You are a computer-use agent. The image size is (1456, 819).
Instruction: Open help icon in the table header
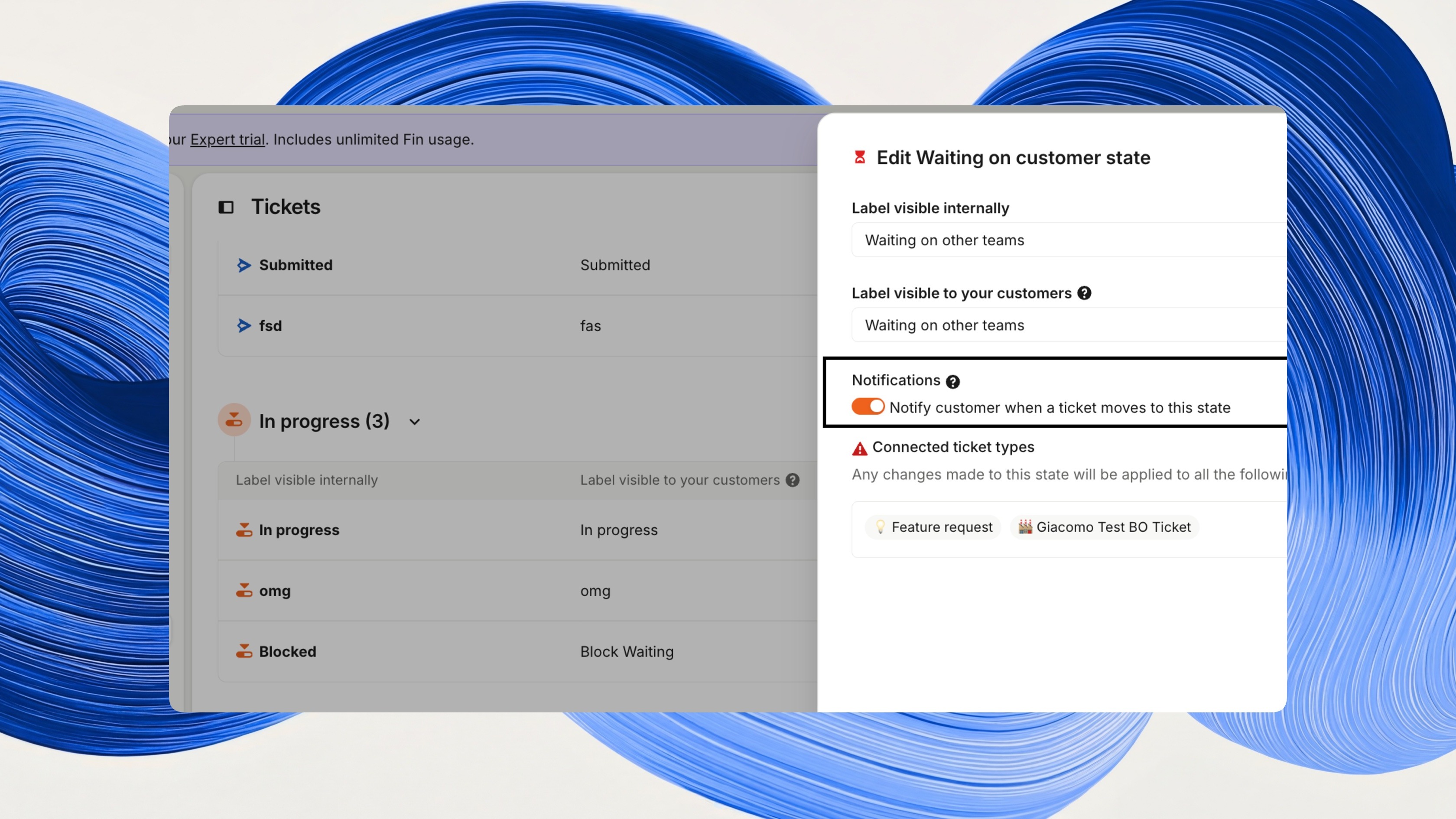coord(793,480)
